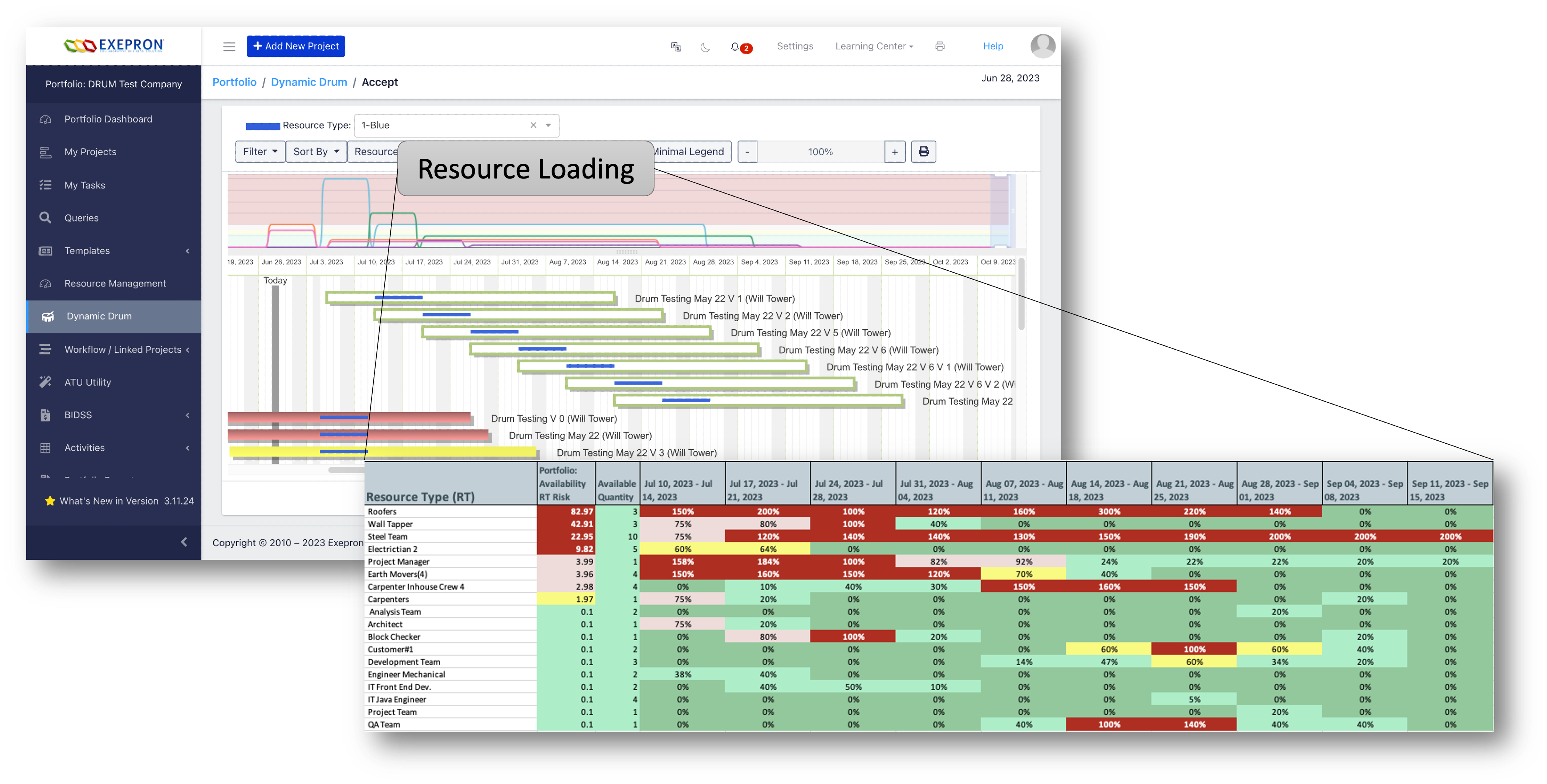Image resolution: width=1547 pixels, height=784 pixels.
Task: Open What's New in Version 3.11.24
Action: pos(120,501)
